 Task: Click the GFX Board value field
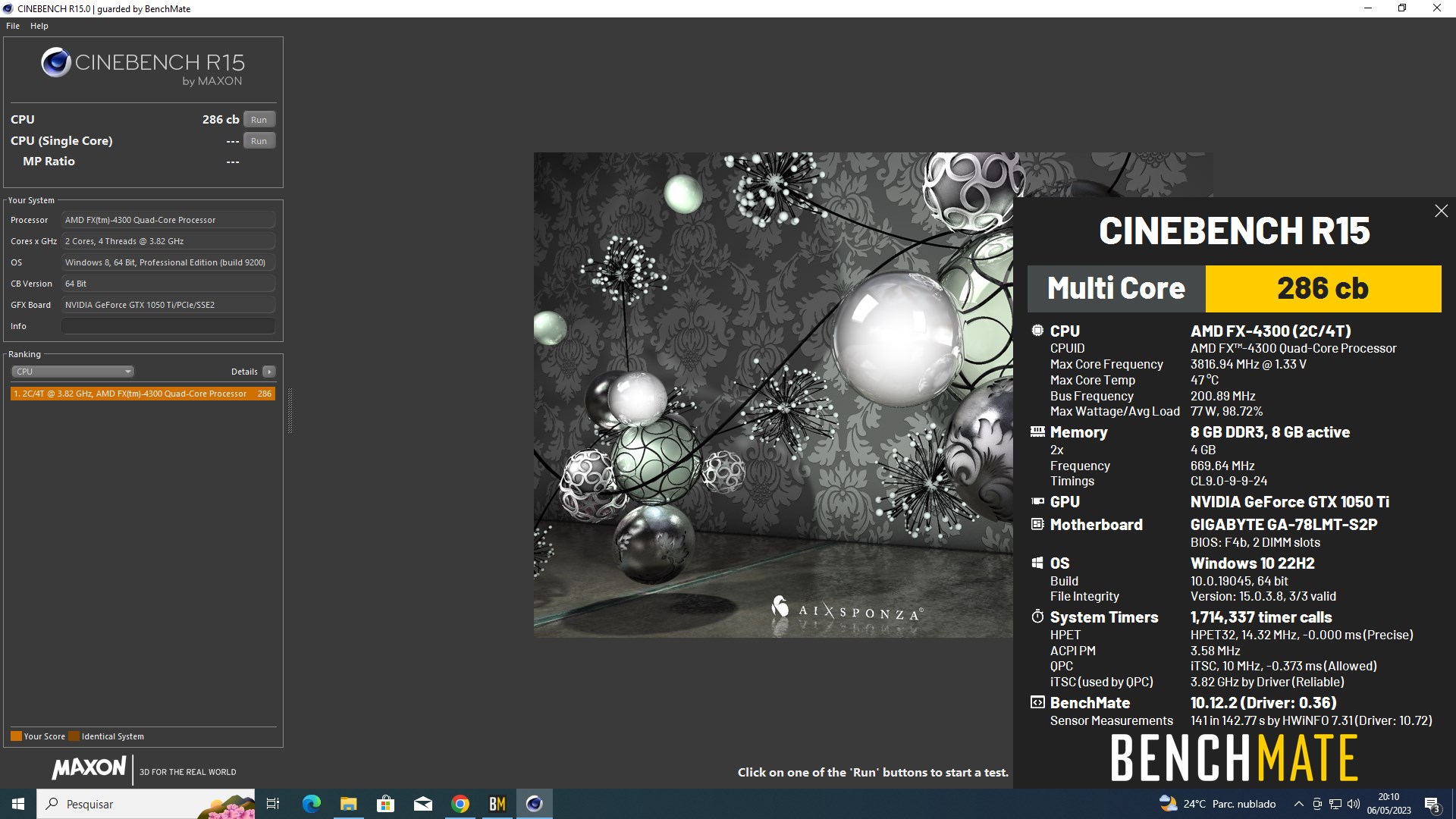[x=168, y=305]
